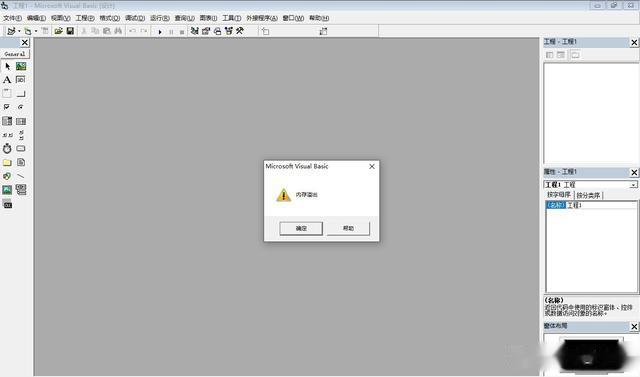This screenshot has width=640, height=377.
Task: Expand the Add Project dropdown arrow
Action: 19,31
